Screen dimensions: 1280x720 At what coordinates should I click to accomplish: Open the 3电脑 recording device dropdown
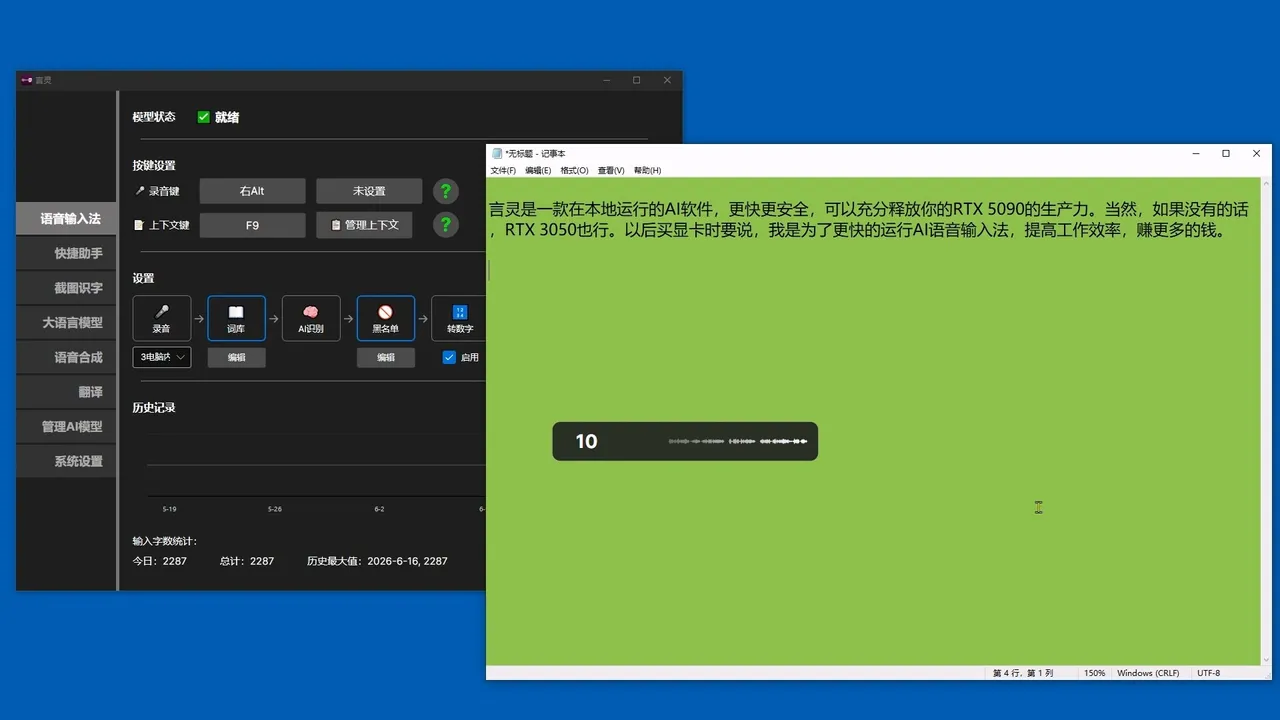(x=162, y=357)
